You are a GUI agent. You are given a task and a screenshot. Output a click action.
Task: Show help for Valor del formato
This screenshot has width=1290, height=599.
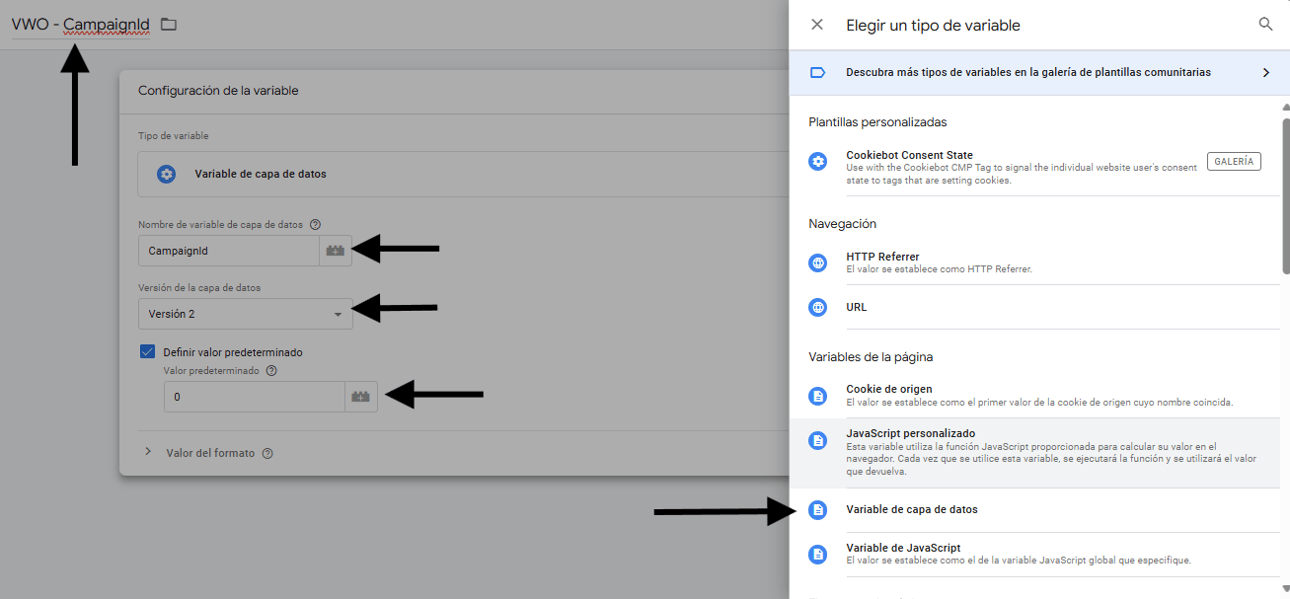coord(267,453)
